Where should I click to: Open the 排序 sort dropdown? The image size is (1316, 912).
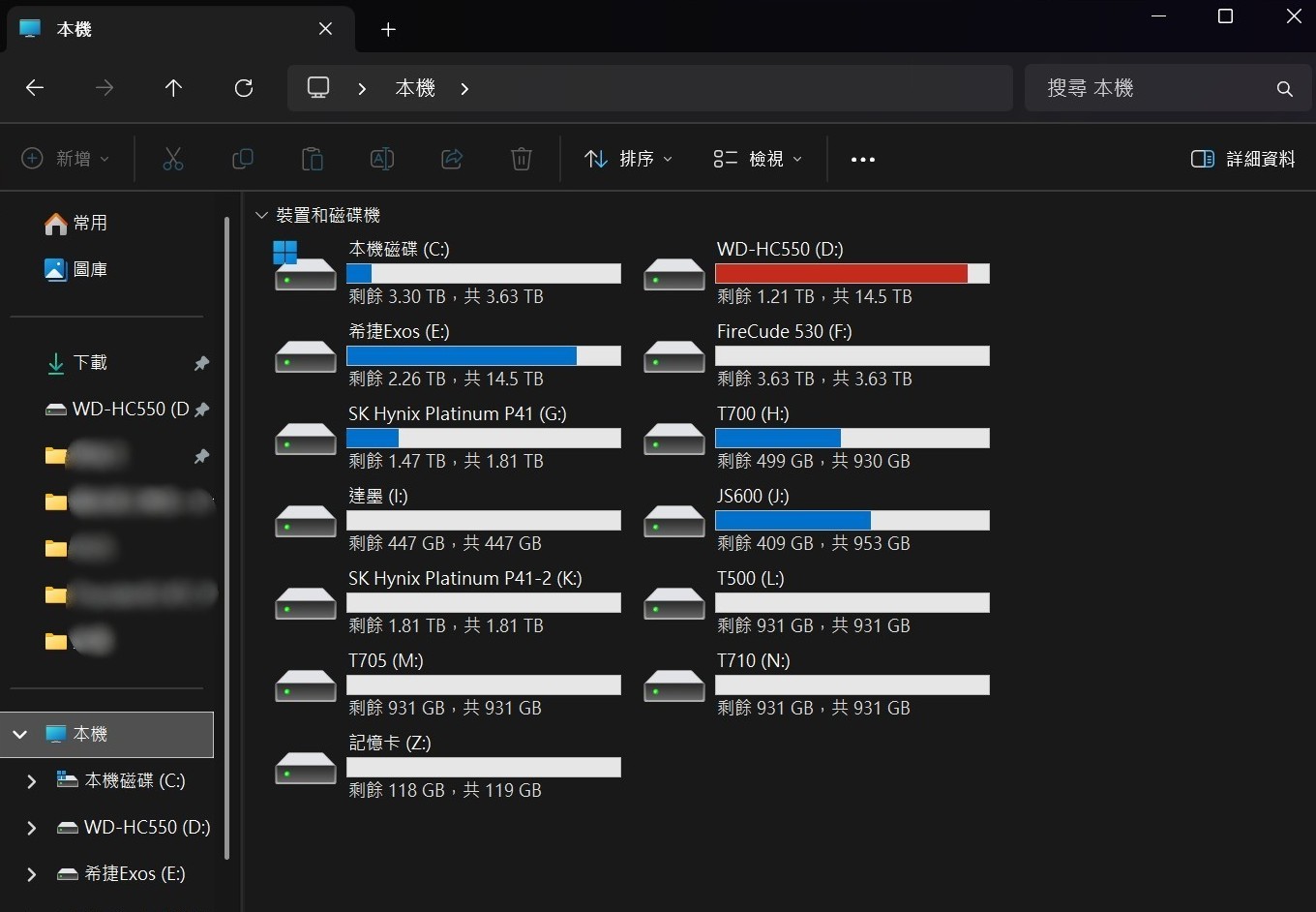point(629,159)
